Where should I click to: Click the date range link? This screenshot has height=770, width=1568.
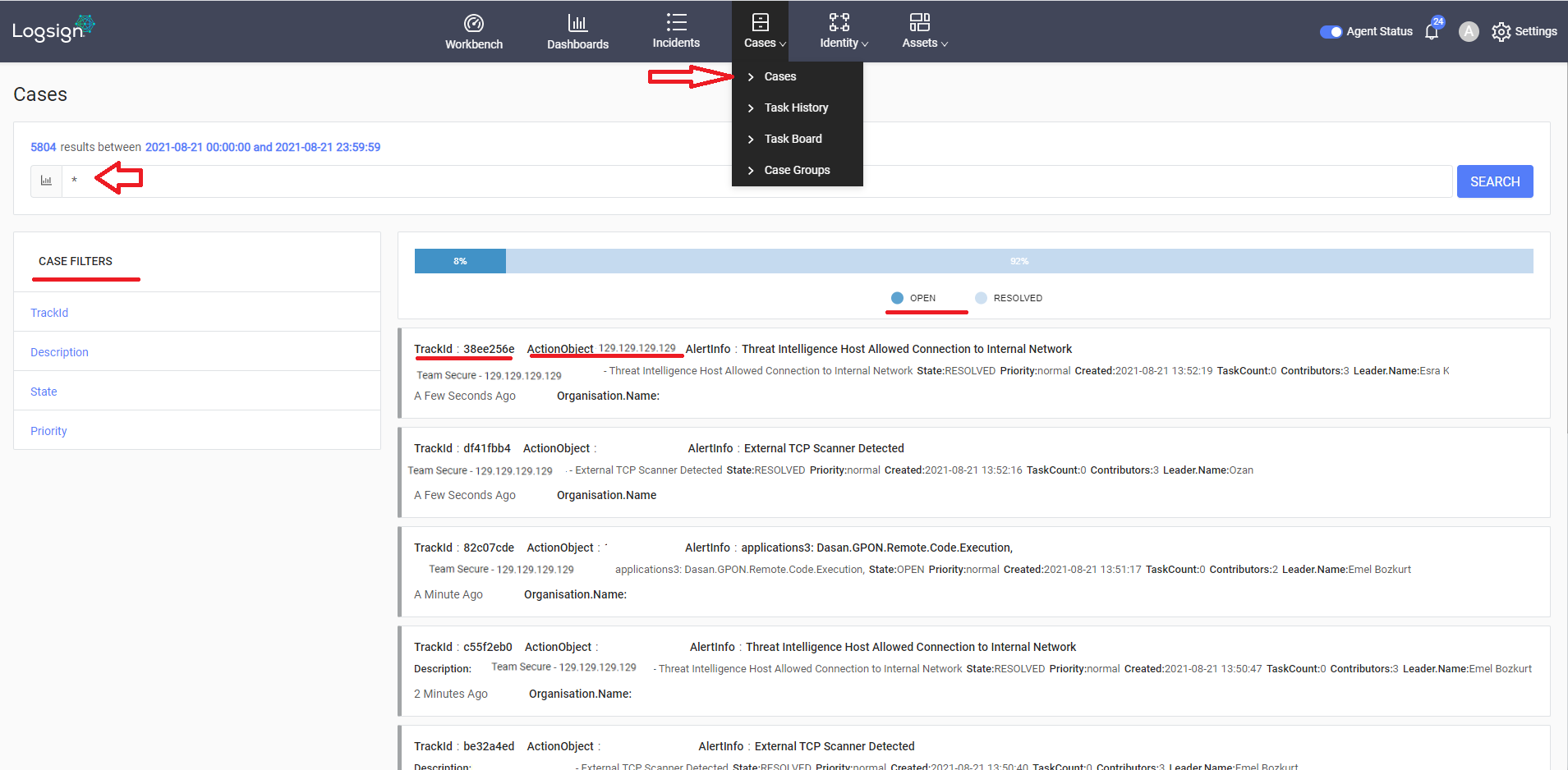[263, 147]
